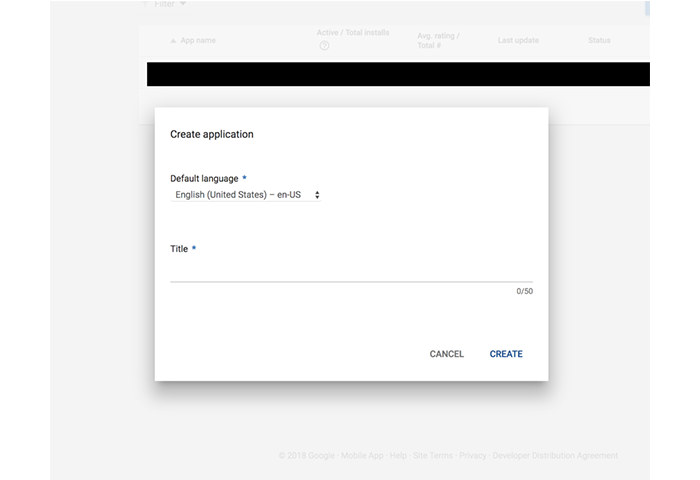Click the up-down arrows on language selector
This screenshot has height=480, width=700.
click(317, 195)
